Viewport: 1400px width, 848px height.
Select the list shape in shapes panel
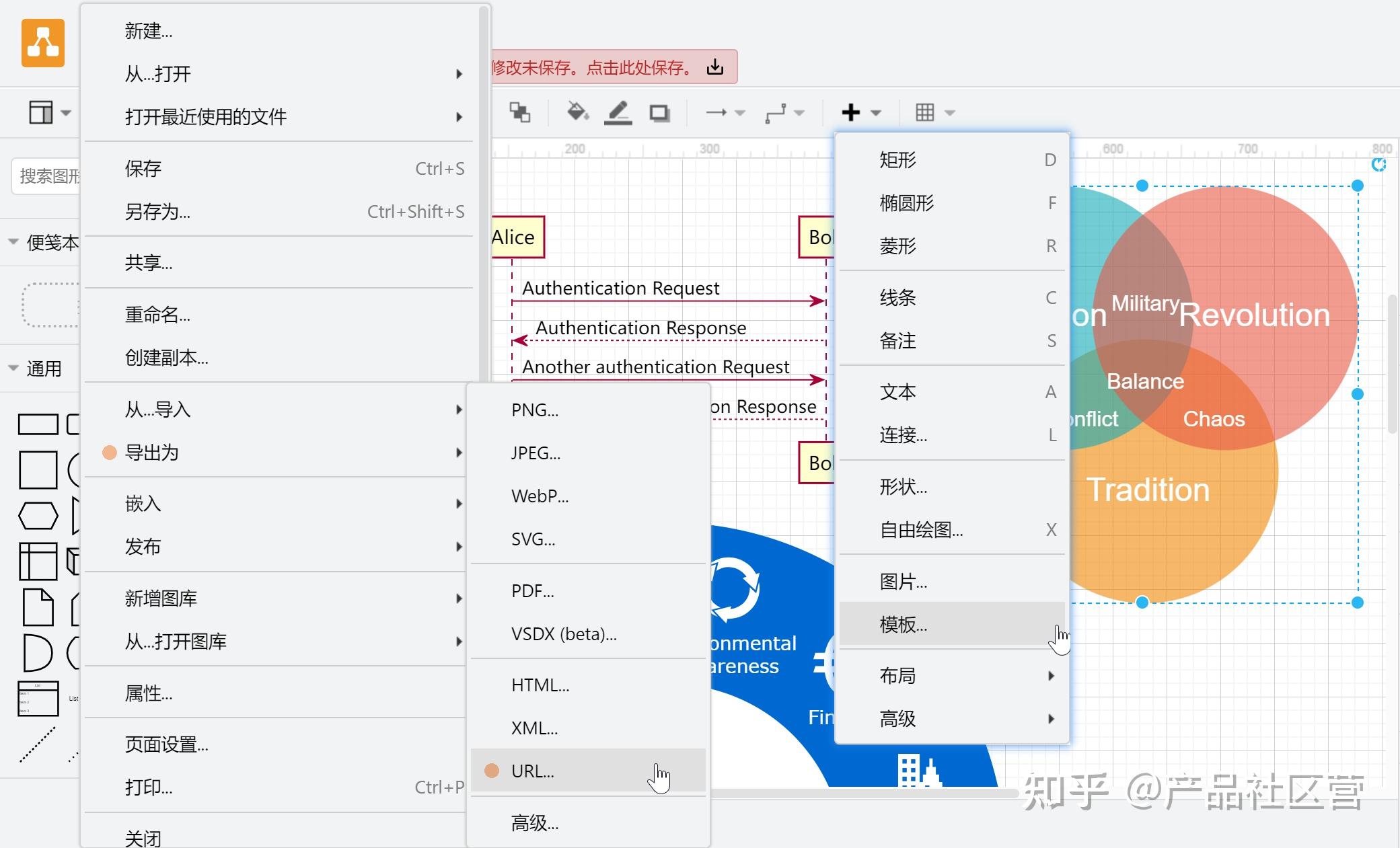(x=37, y=699)
